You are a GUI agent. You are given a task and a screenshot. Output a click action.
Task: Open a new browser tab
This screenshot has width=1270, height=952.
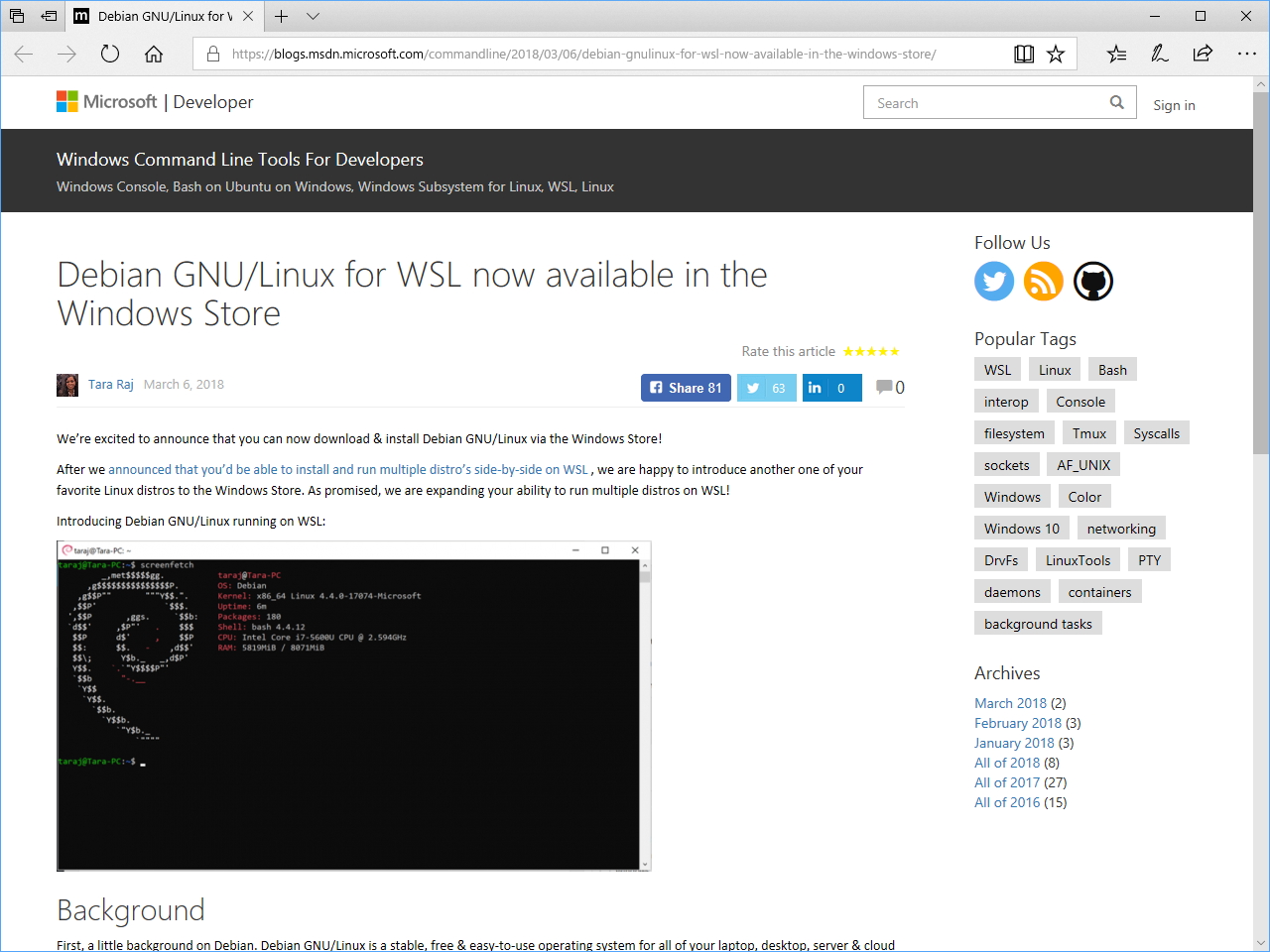pyautogui.click(x=280, y=17)
